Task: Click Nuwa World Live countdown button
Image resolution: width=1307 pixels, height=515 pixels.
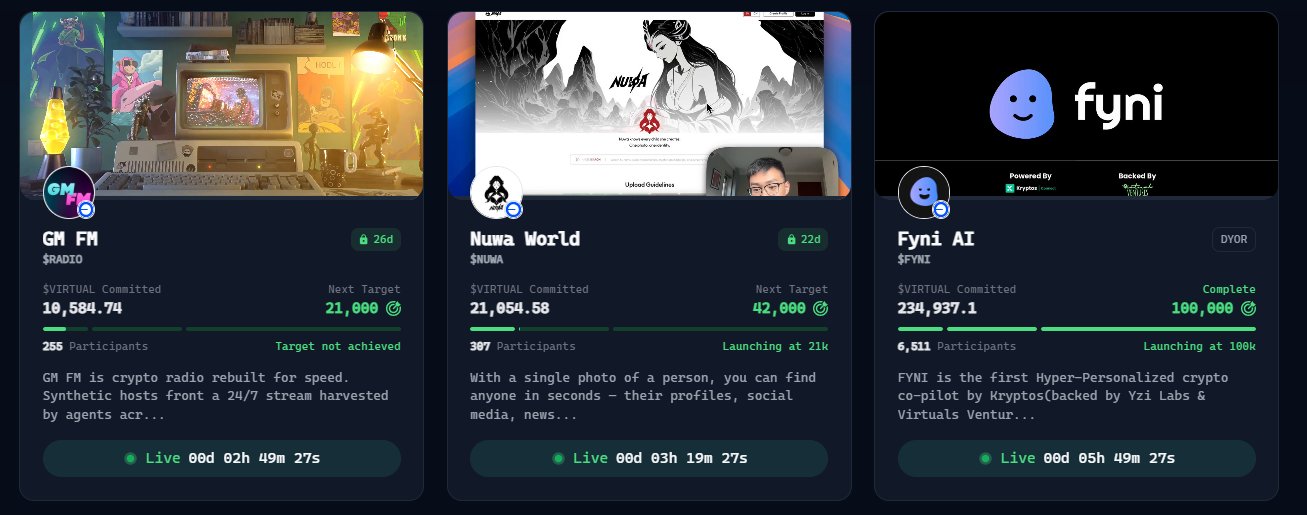Action: (649, 458)
